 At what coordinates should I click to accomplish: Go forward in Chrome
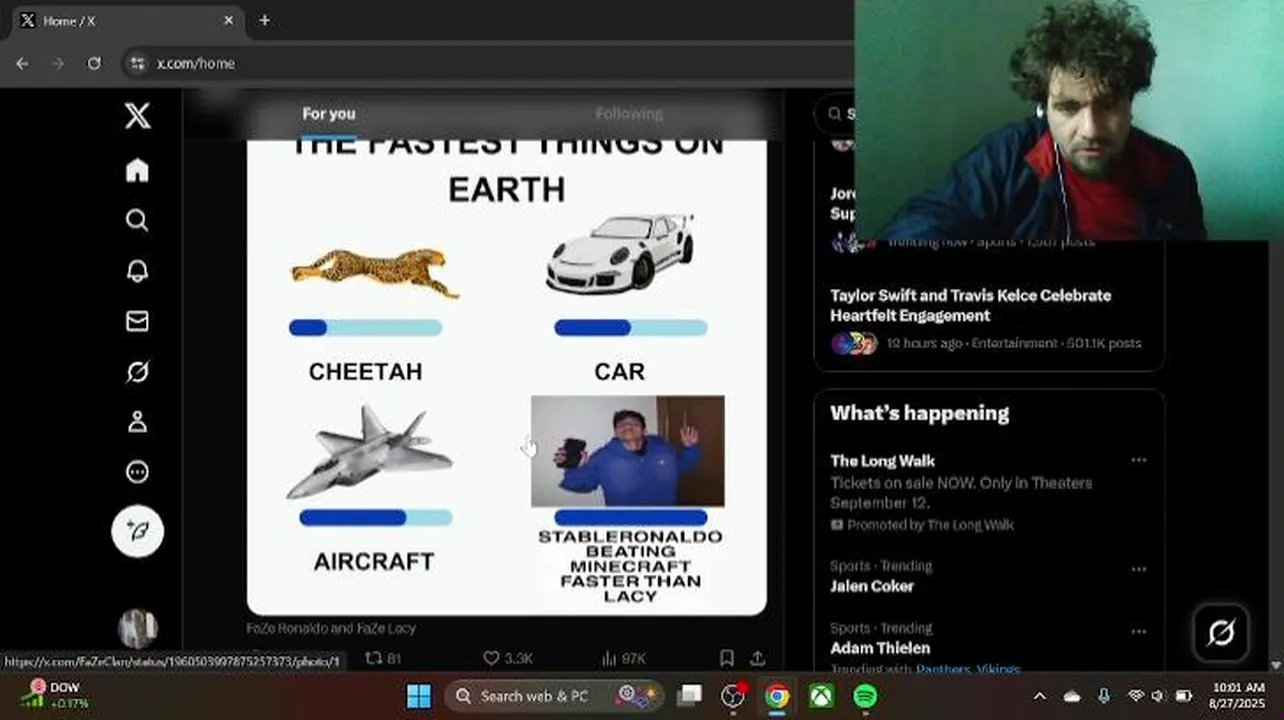click(58, 63)
